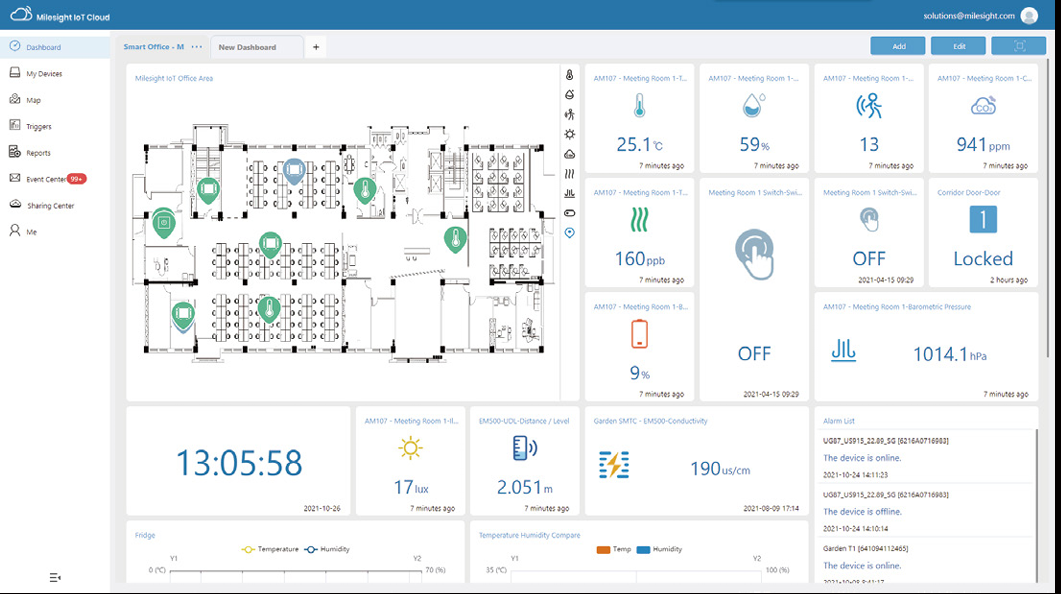Select the temperature filter icon in the map toolbar
Screen dimensions: 1061x594
tap(570, 75)
